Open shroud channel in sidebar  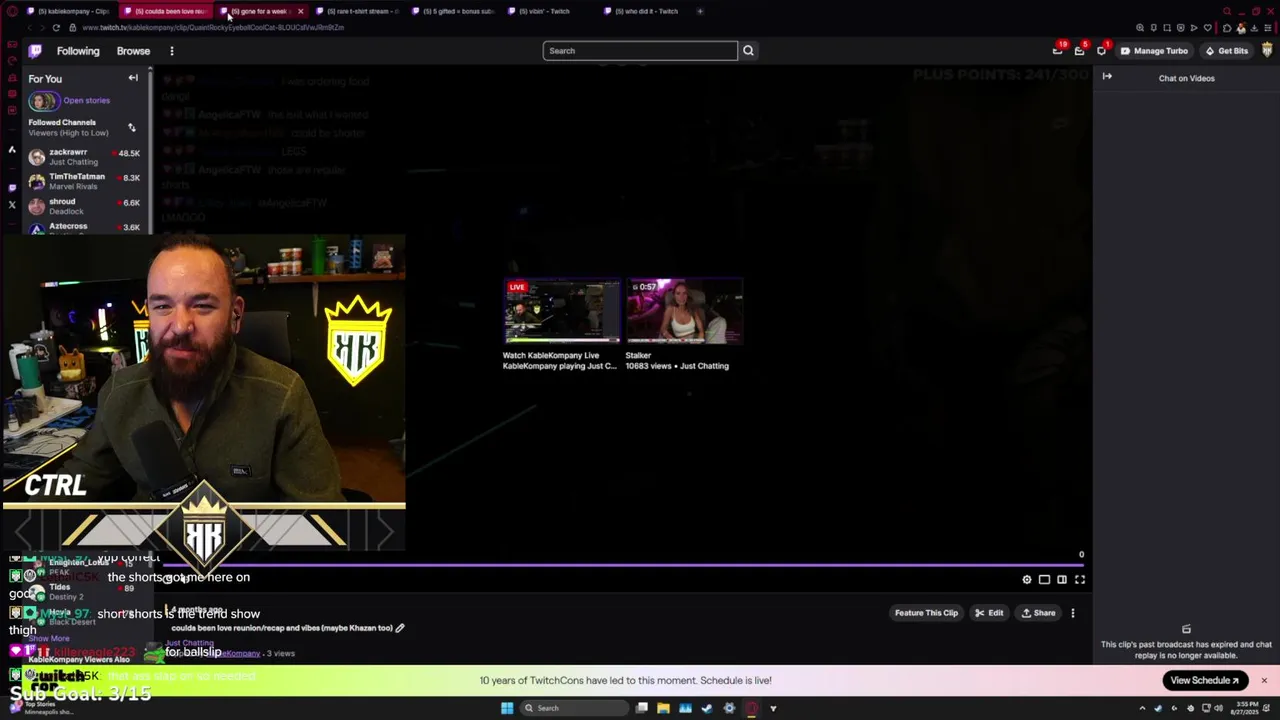coord(85,206)
